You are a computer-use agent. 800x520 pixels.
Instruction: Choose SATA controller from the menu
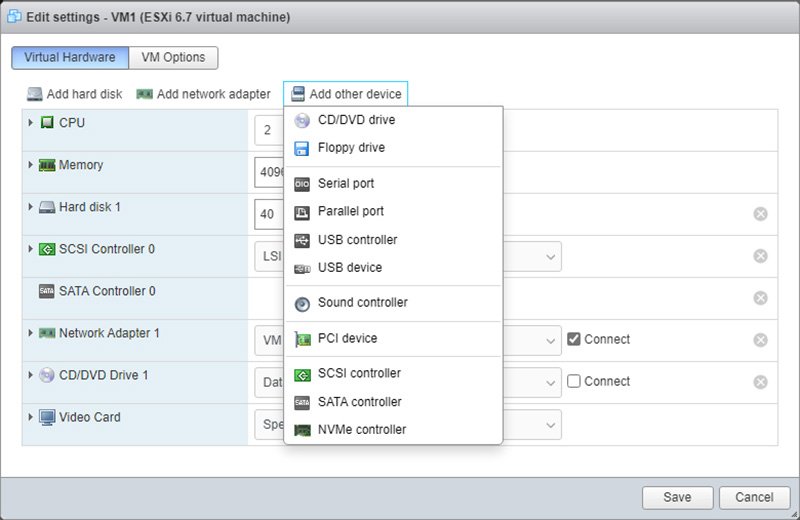(x=359, y=402)
